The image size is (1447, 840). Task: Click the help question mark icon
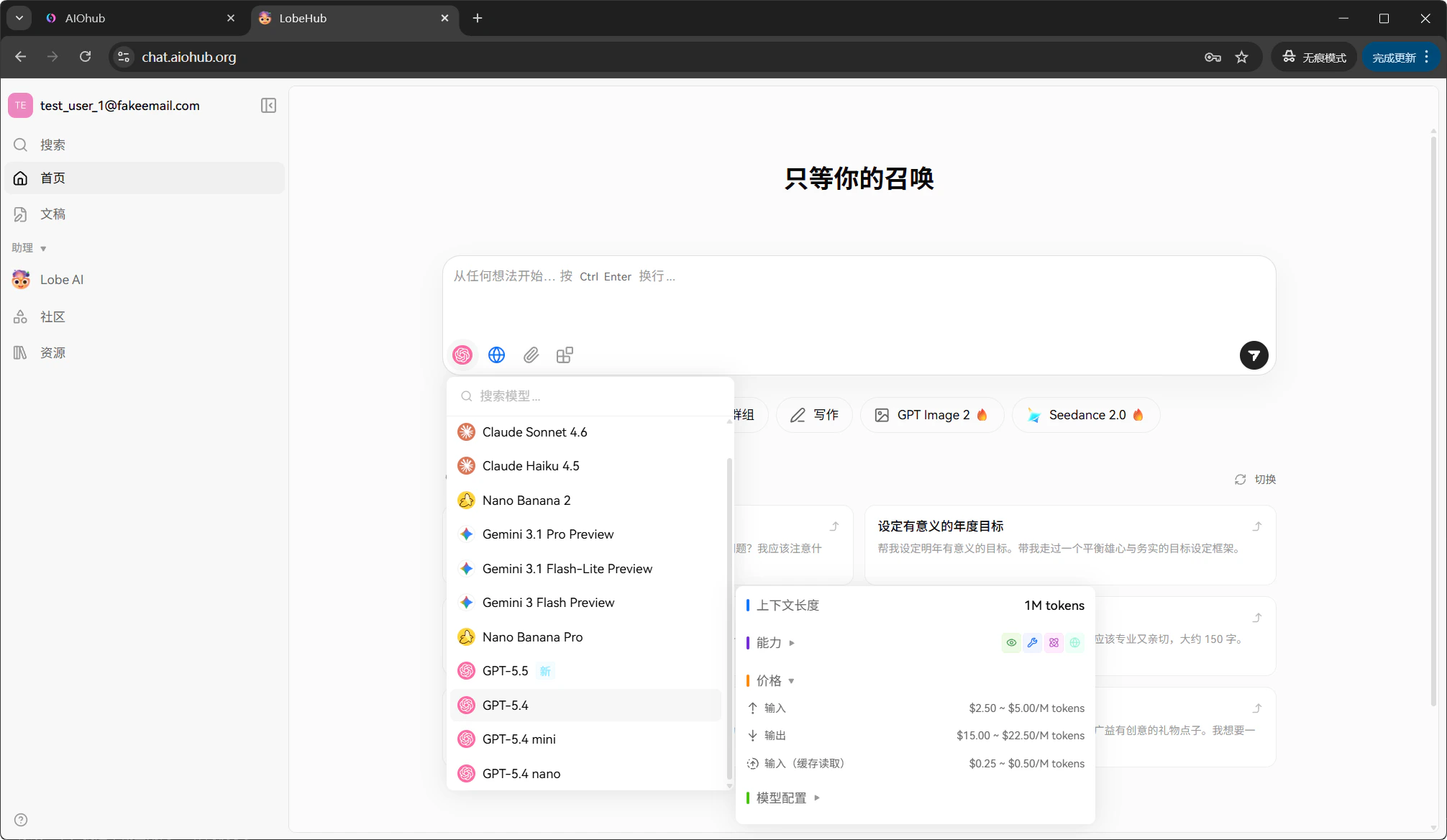[21, 820]
